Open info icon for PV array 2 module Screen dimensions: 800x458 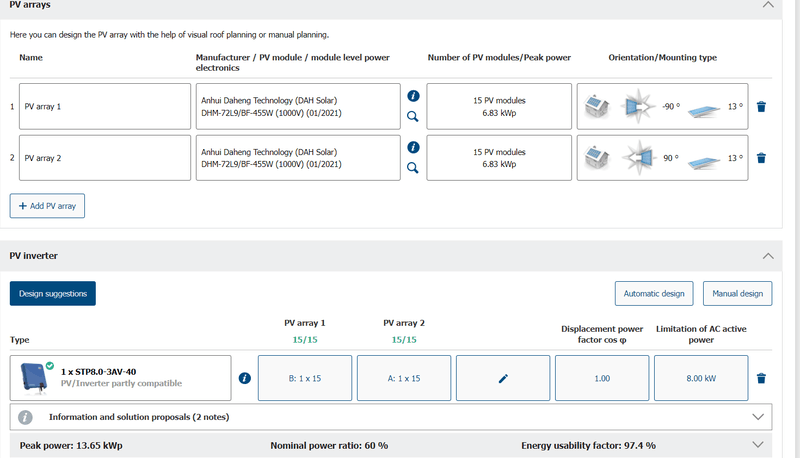(413, 147)
